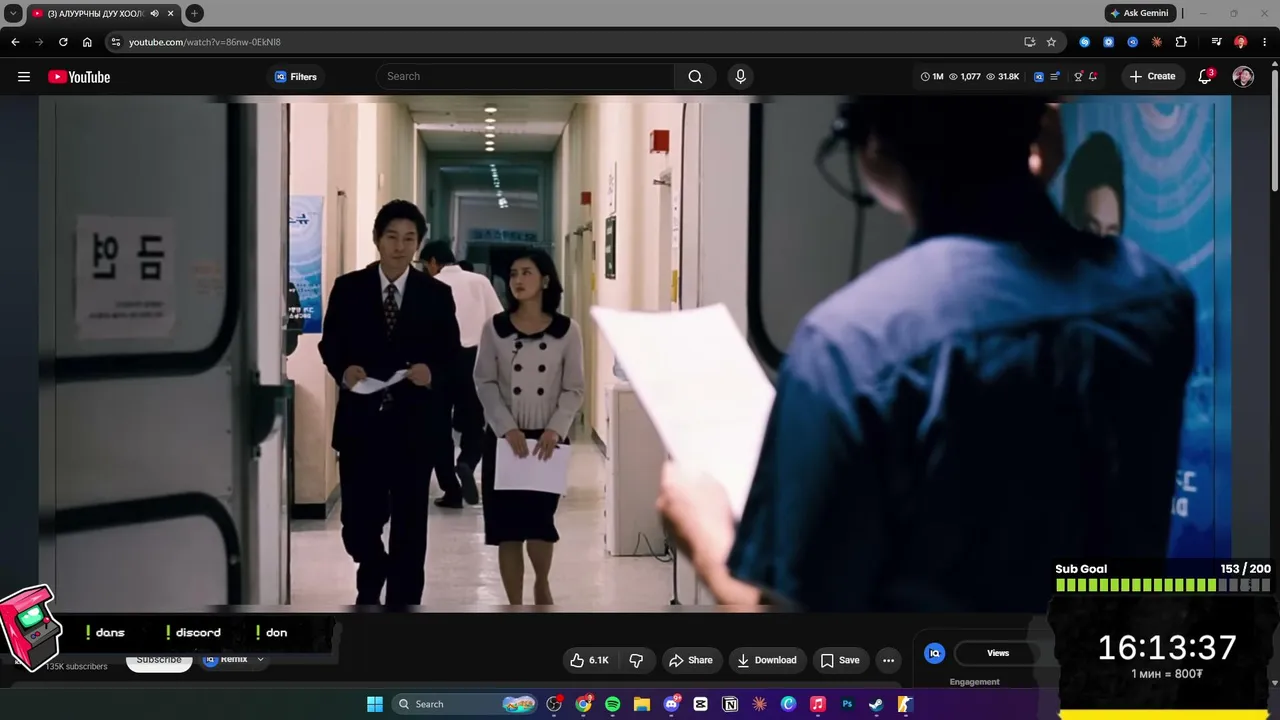Open the Chrome Extensions puzzle menu
This screenshot has width=1280, height=720.
[x=1181, y=42]
